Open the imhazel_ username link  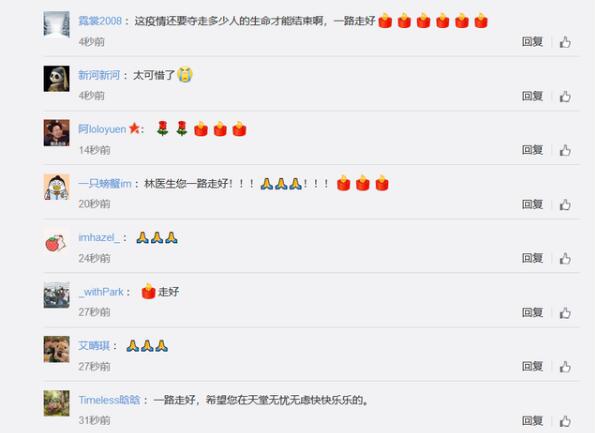pos(99,238)
